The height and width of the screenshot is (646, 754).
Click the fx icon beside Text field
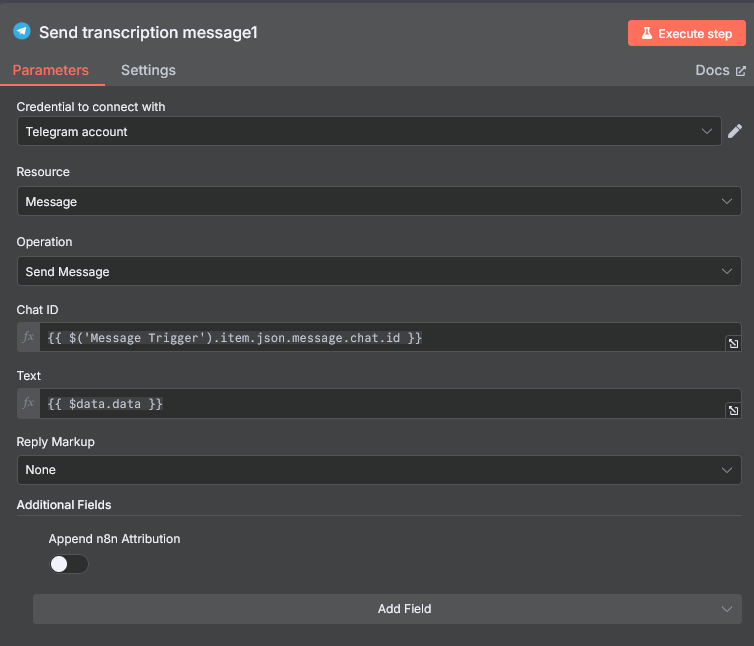[x=28, y=403]
